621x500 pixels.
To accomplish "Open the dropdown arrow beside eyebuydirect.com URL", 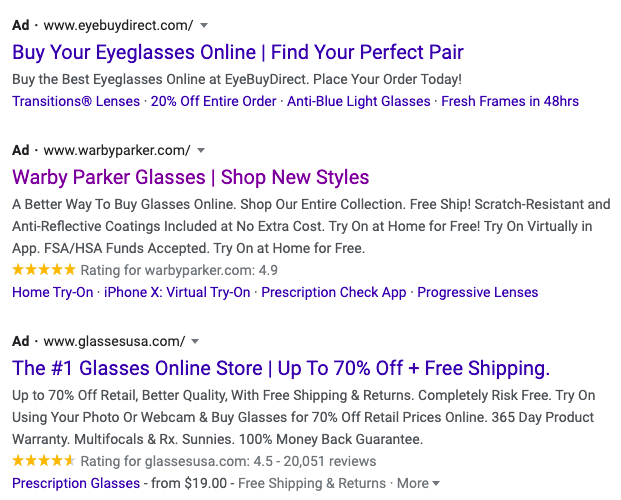I will (204, 26).
